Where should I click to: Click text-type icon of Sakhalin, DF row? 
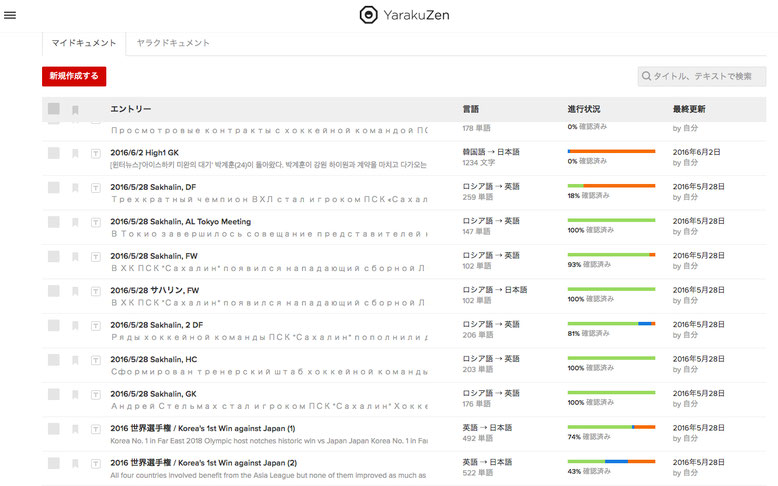[x=96, y=188]
